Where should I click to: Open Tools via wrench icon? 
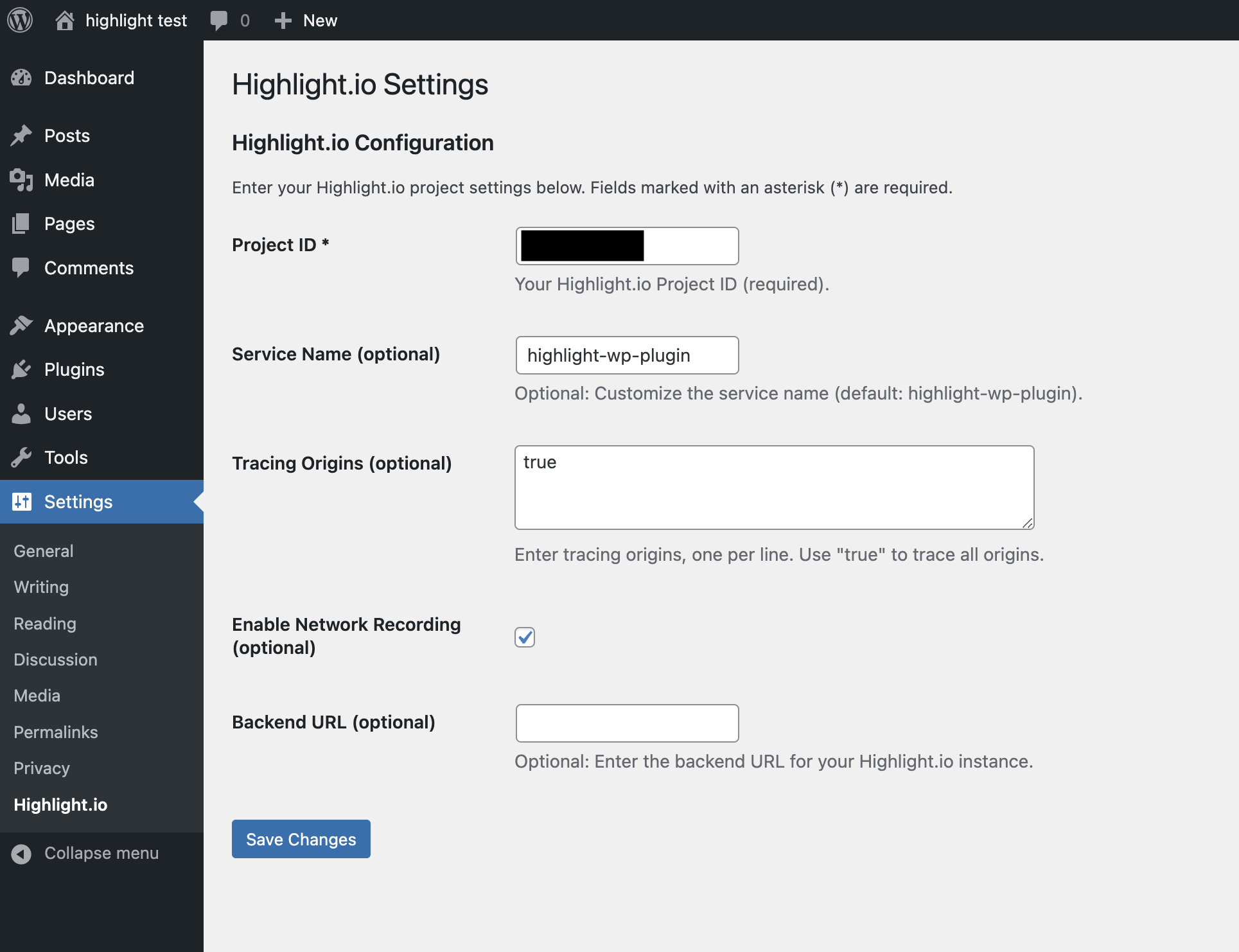(21, 457)
